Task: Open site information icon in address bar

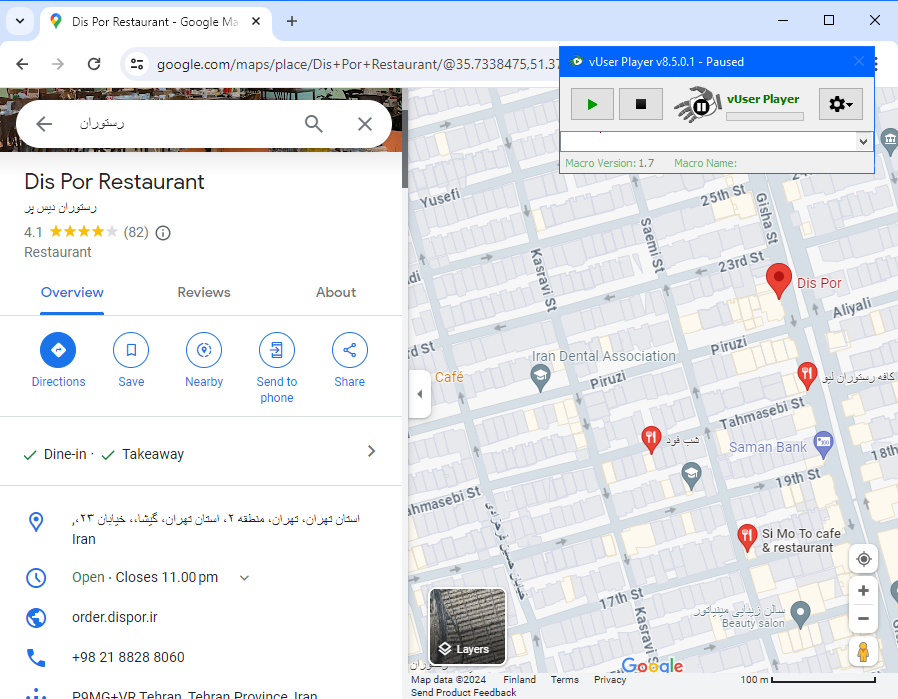Action: (137, 64)
